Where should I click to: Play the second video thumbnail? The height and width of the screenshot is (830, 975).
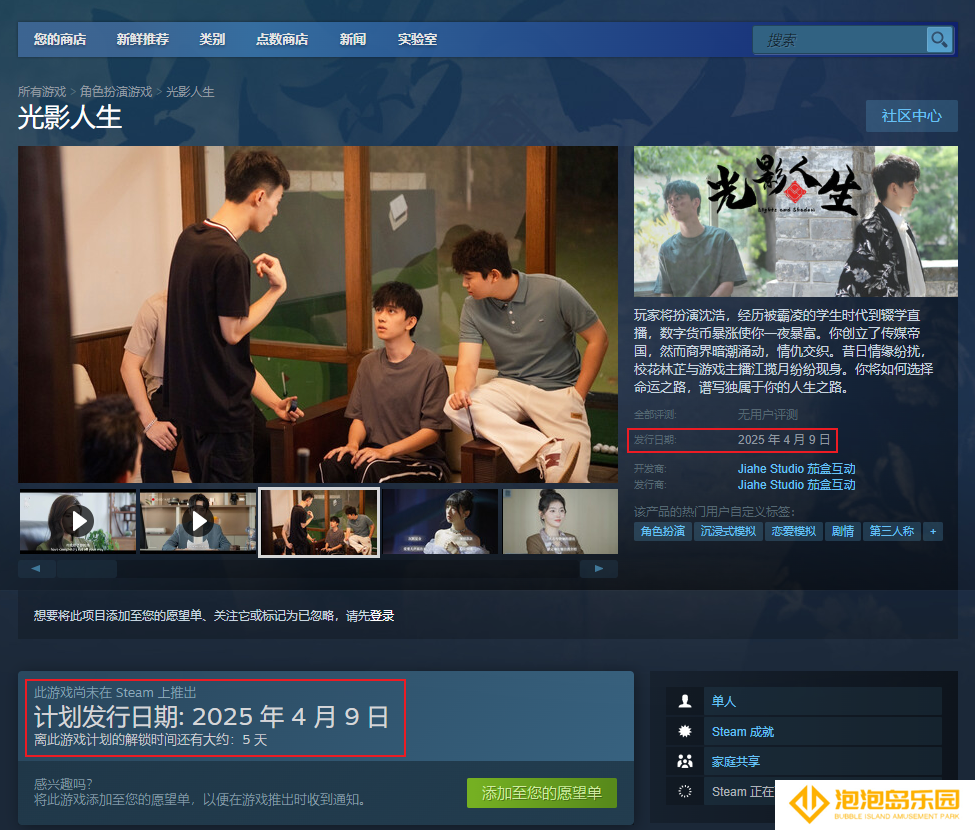198,522
